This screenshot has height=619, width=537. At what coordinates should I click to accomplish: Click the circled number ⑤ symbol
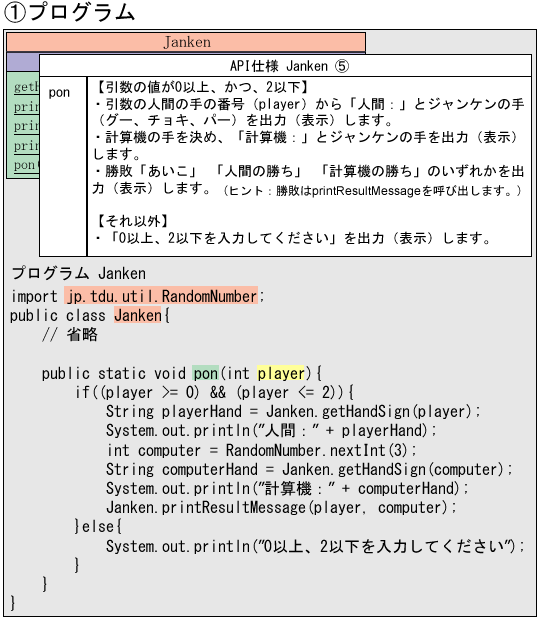[x=342, y=66]
